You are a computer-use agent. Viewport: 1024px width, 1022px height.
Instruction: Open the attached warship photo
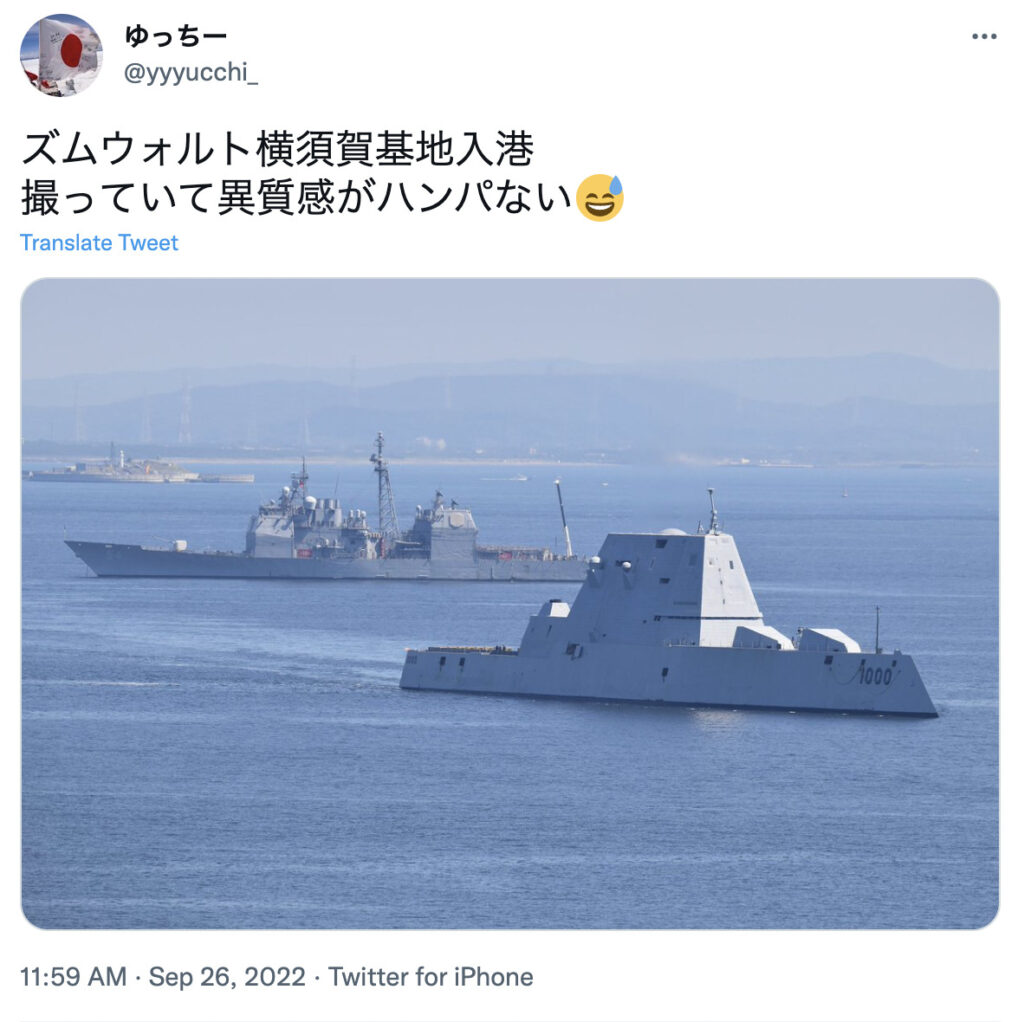click(x=510, y=603)
